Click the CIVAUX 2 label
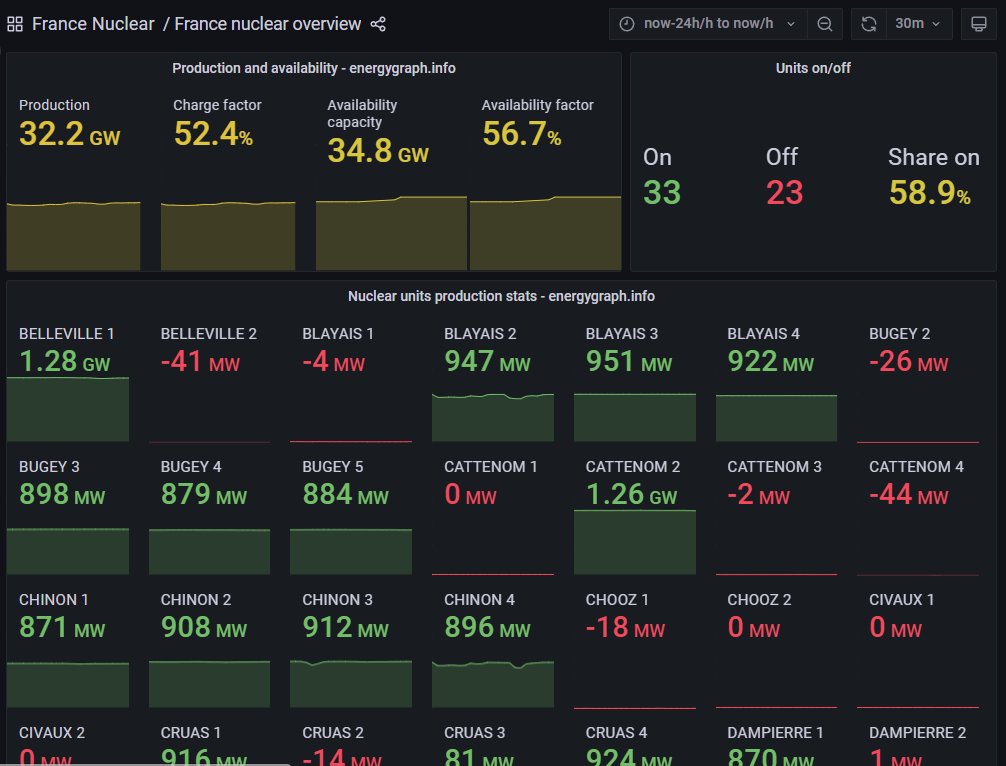The height and width of the screenshot is (766, 1006). [51, 733]
